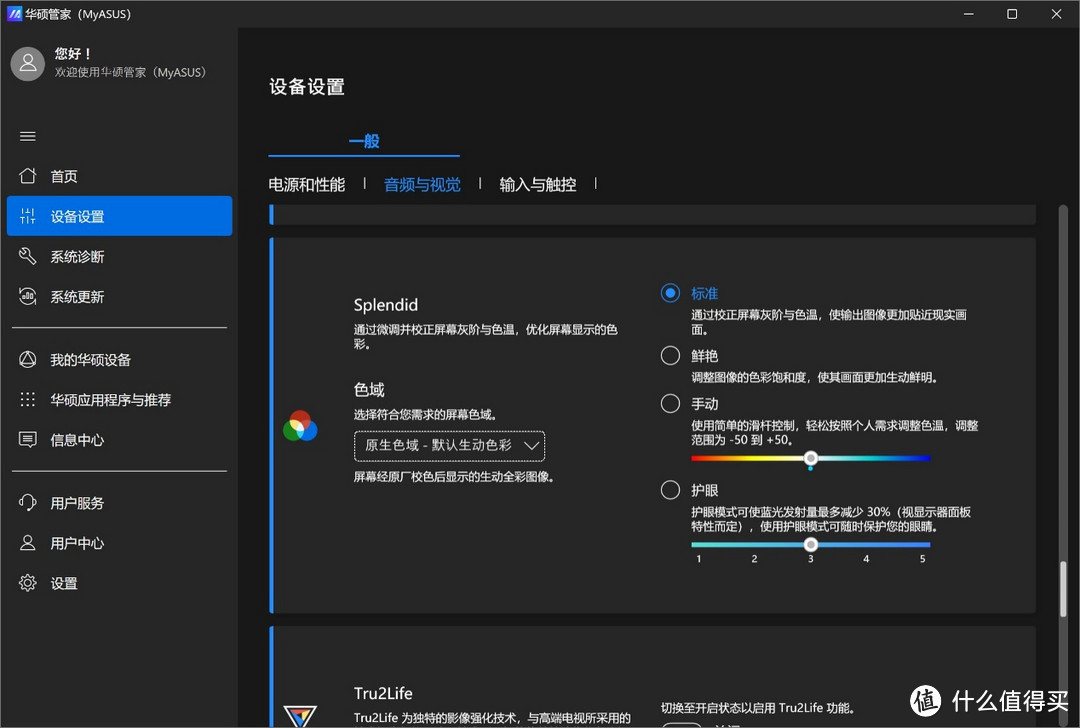Click the Splendid RGB color circles icon
Viewport: 1080px width, 728px height.
tap(300, 426)
